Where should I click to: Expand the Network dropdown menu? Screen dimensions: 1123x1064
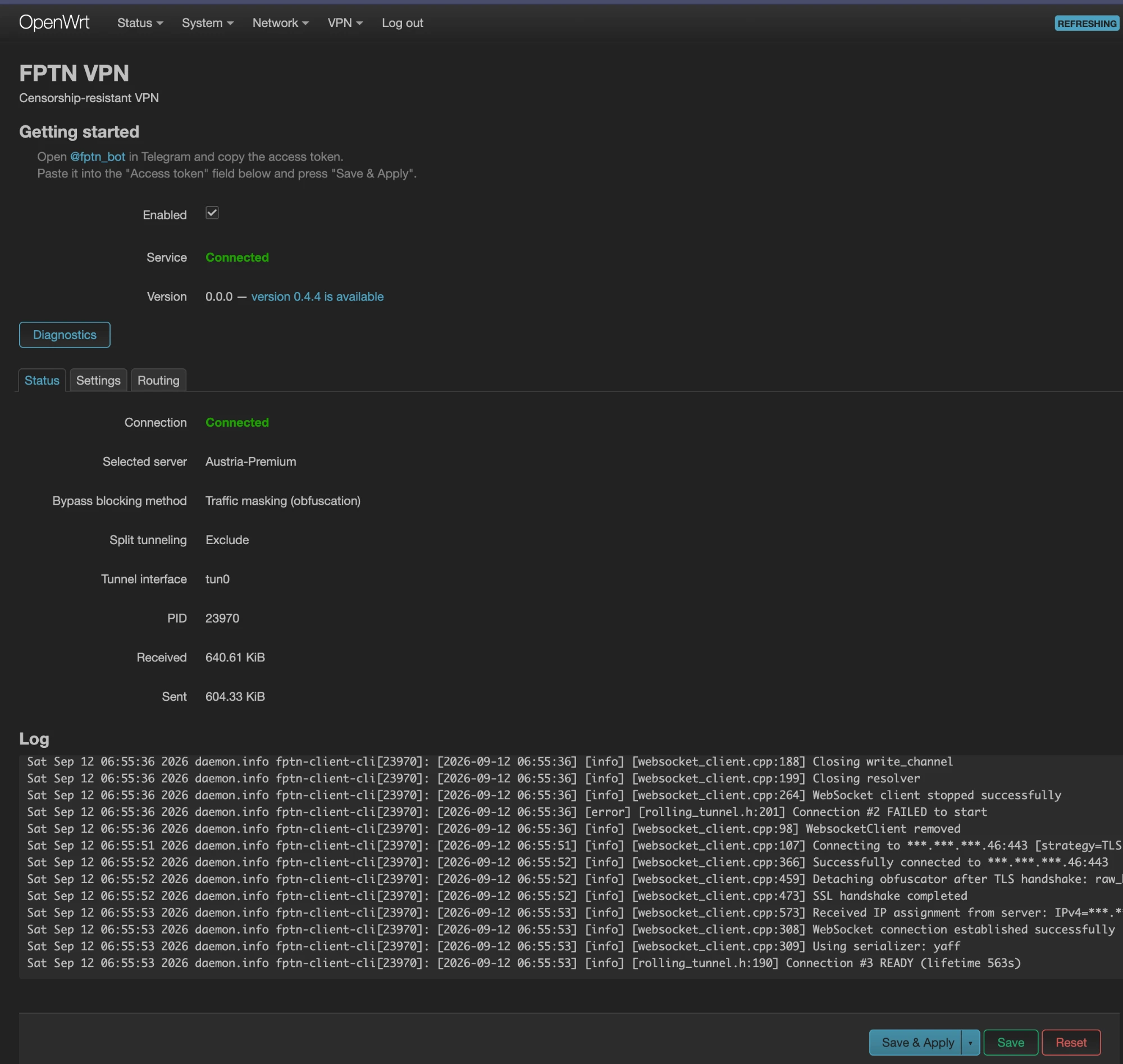tap(280, 23)
